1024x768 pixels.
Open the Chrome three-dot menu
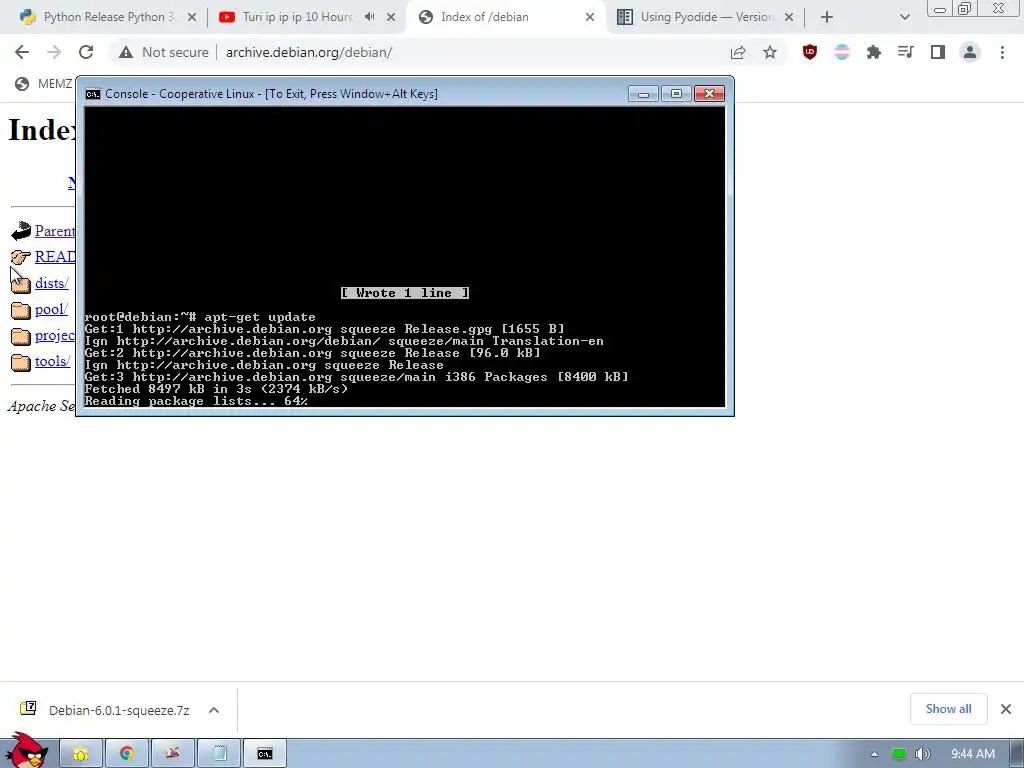(x=1002, y=52)
